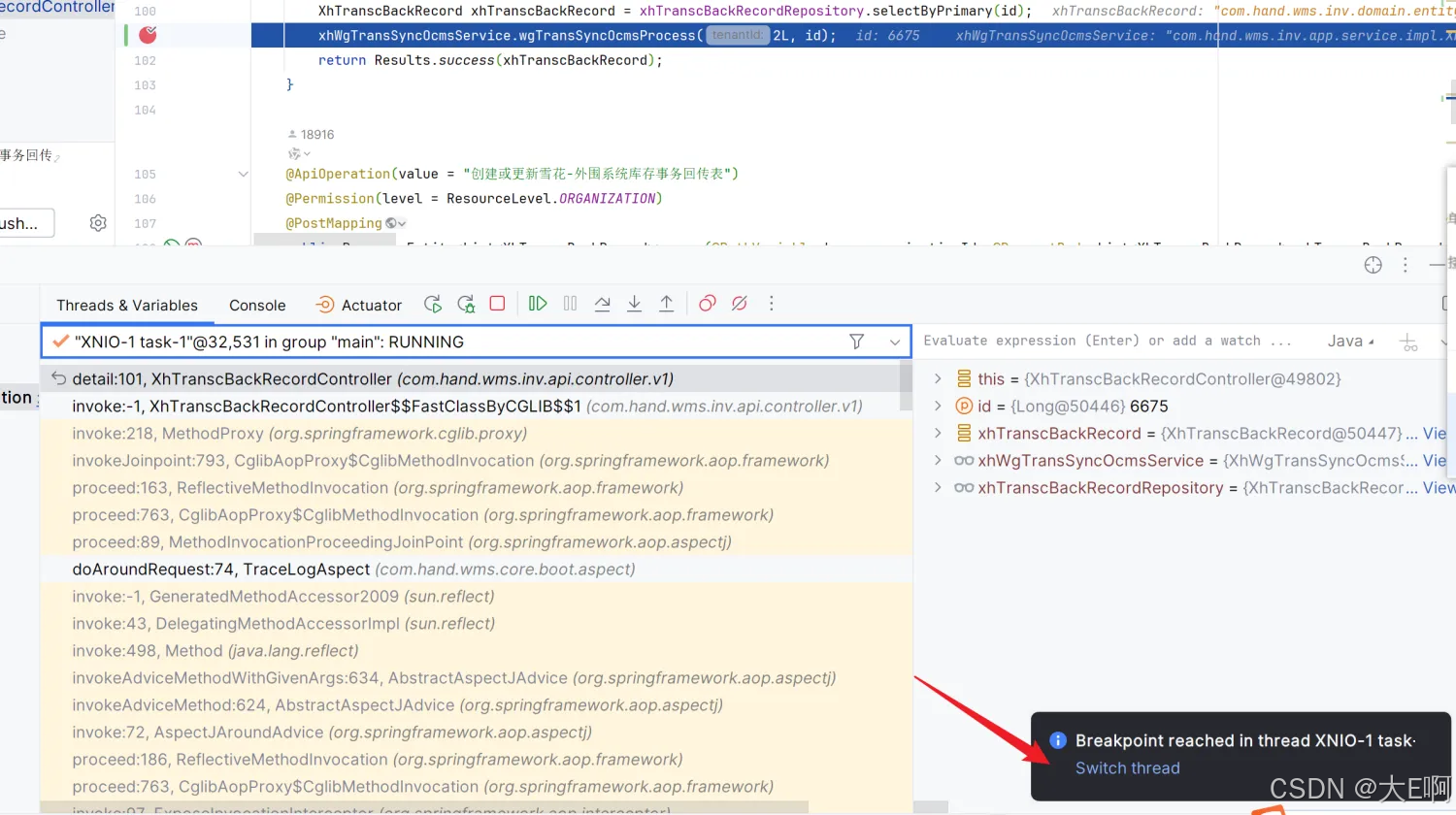
Task: Select the invokeJoinpoint:793 CglibAopProxy stack frame
Action: [x=471, y=461]
